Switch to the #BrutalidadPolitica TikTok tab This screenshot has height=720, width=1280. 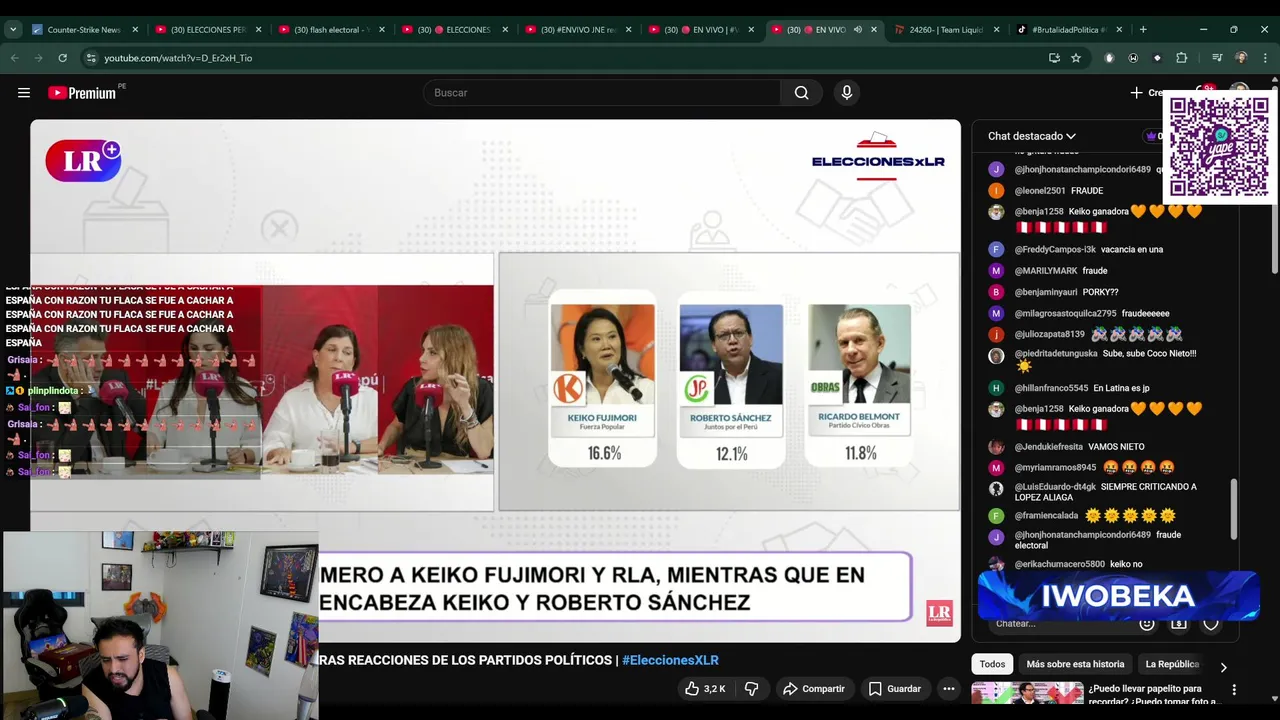pyautogui.click(x=1068, y=30)
